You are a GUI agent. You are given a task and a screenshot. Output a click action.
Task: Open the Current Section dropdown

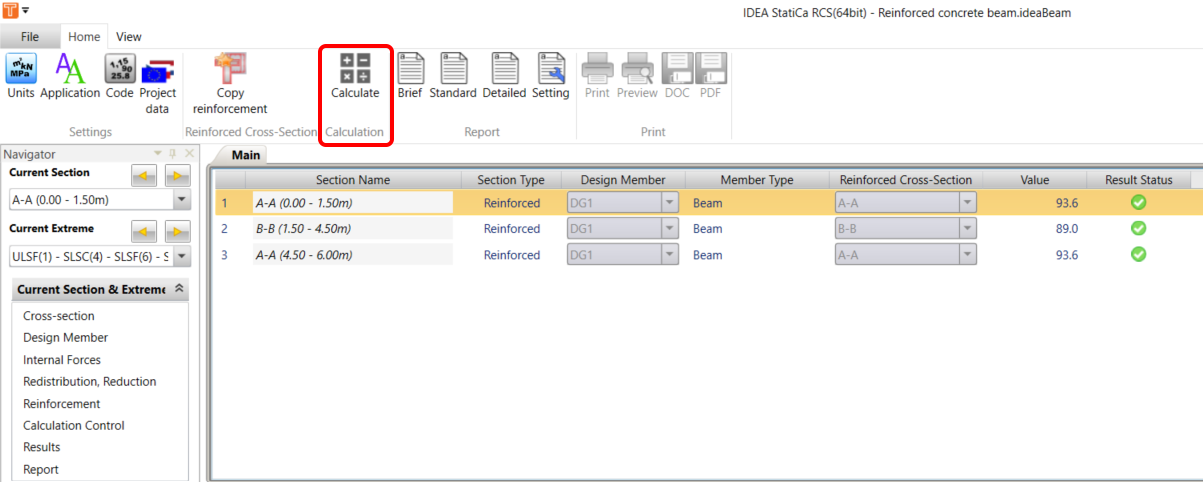pyautogui.click(x=181, y=200)
